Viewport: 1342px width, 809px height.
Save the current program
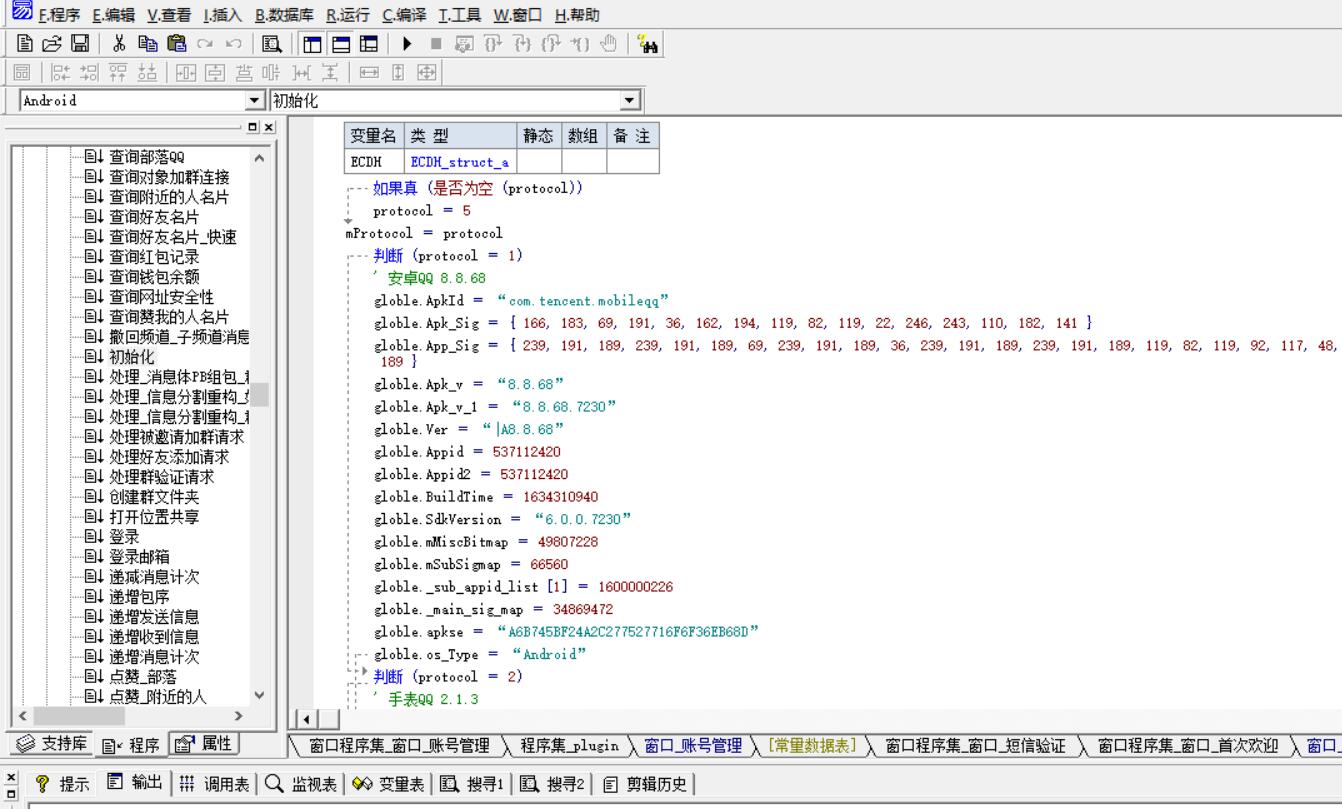point(79,44)
